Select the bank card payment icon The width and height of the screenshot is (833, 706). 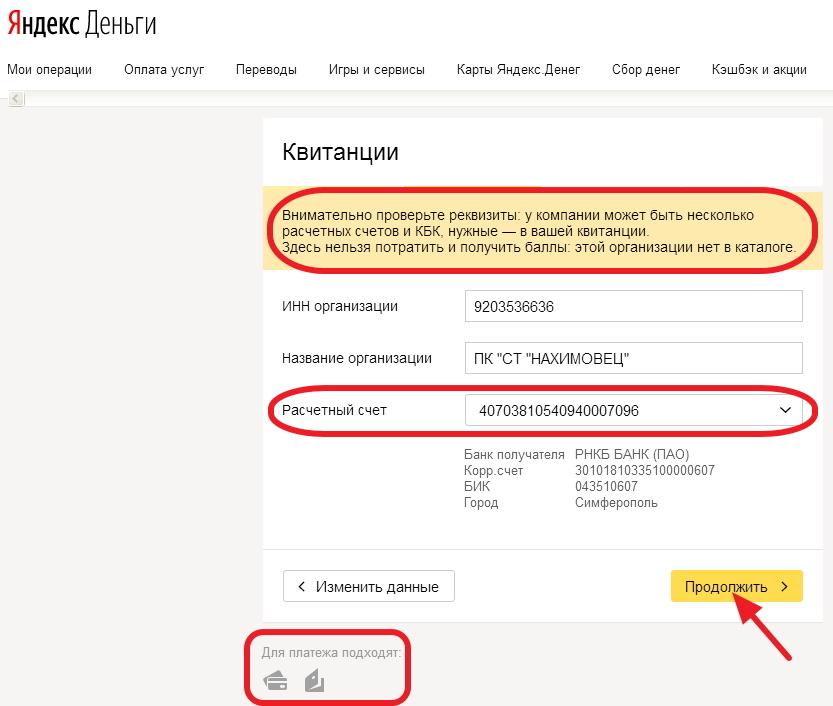tap(275, 682)
